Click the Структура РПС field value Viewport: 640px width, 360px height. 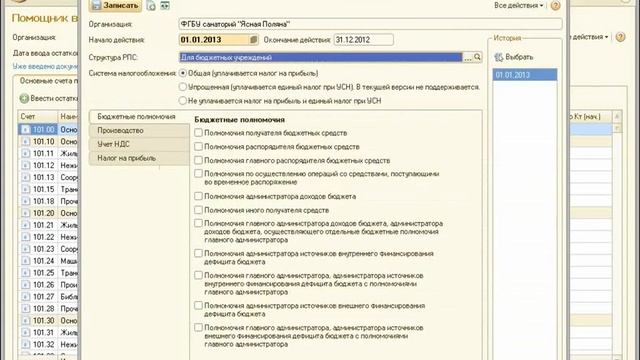tap(320, 58)
